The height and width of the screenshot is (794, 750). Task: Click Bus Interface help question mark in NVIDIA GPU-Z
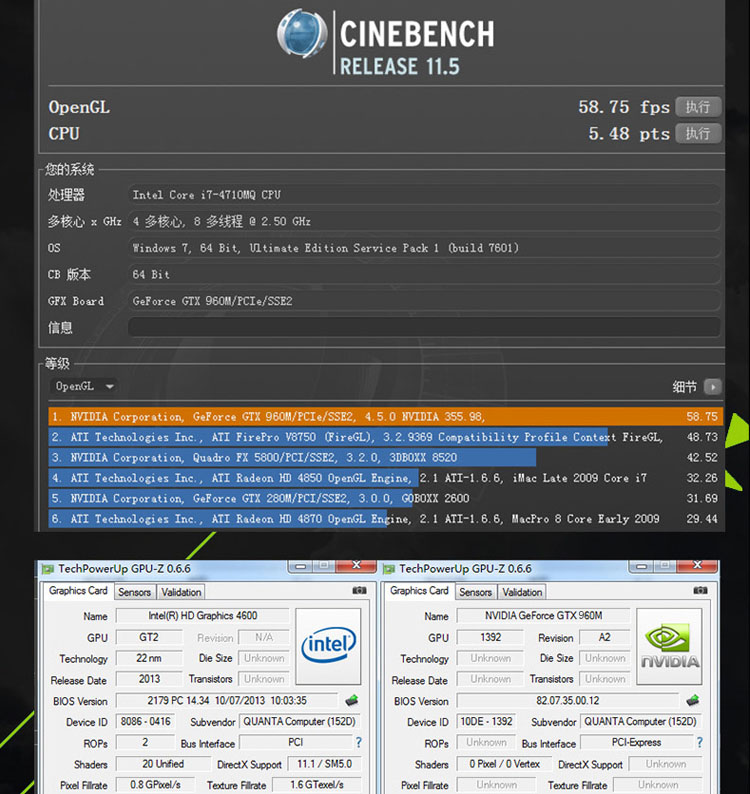699,743
